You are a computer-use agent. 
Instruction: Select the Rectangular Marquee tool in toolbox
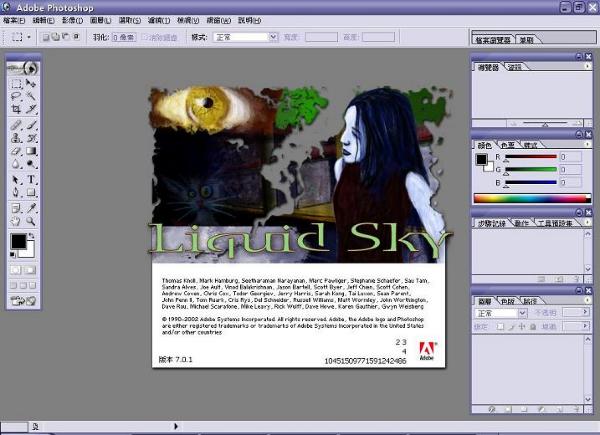16,83
